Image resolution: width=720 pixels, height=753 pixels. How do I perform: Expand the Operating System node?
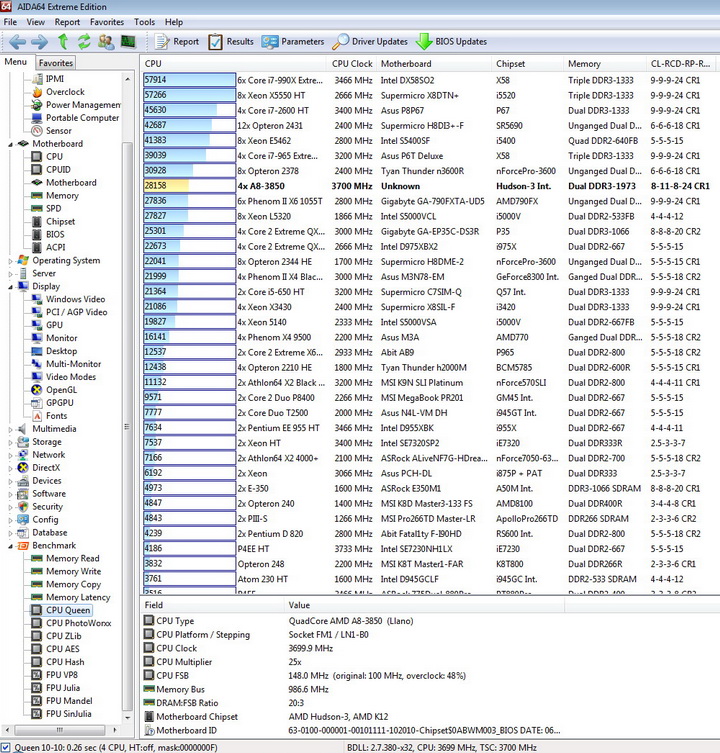click(10, 261)
